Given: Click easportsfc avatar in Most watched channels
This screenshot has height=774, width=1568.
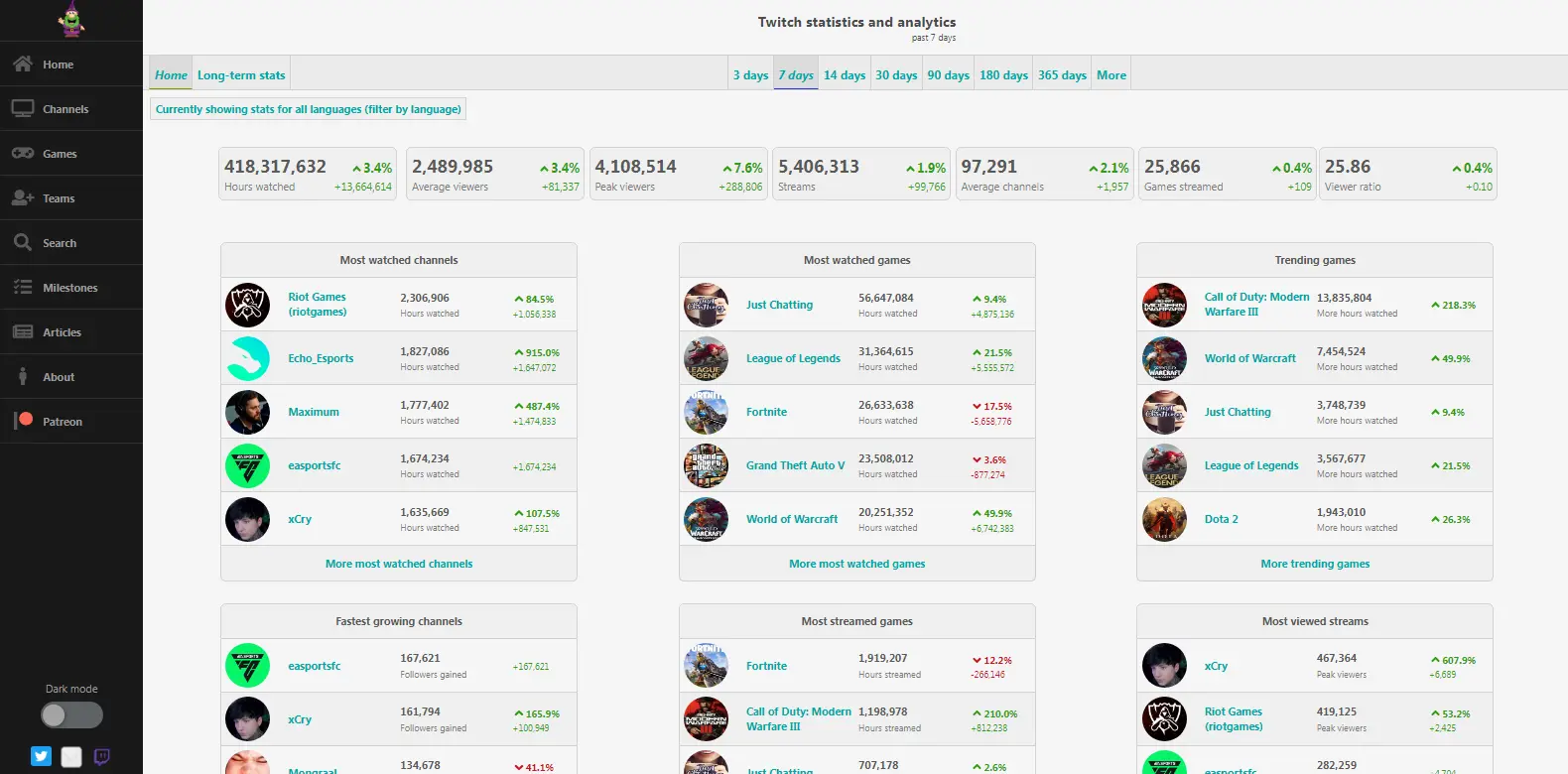Looking at the screenshot, I should [x=247, y=465].
